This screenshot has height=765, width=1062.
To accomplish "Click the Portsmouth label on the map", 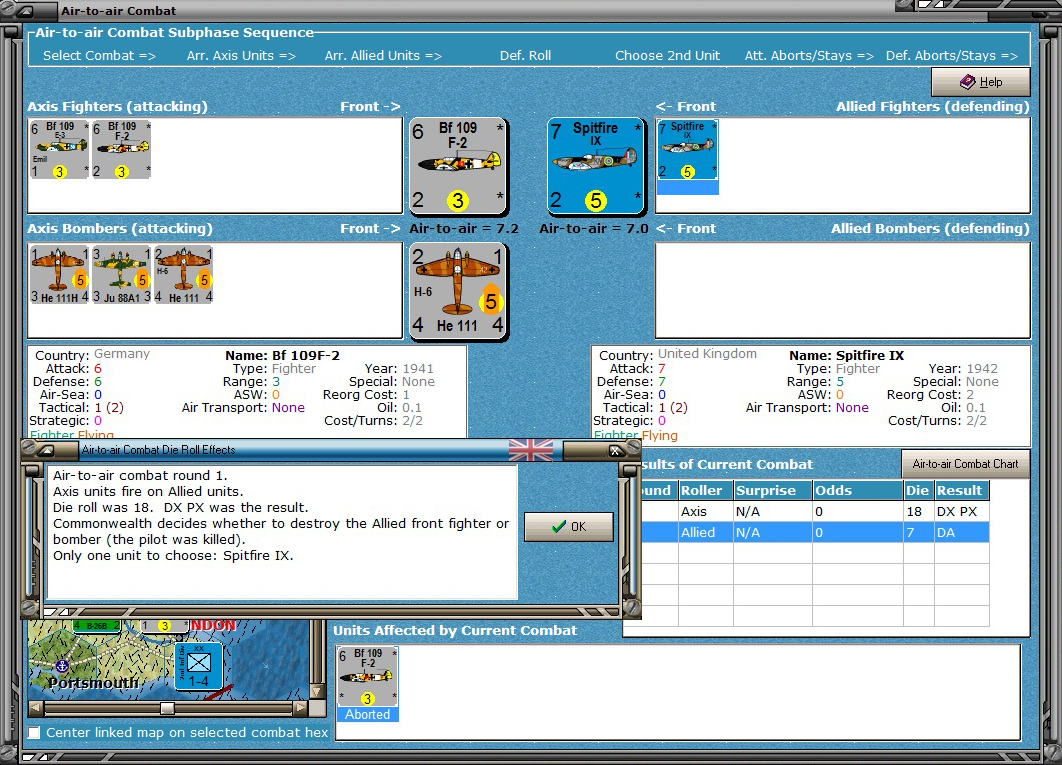I will (x=94, y=682).
